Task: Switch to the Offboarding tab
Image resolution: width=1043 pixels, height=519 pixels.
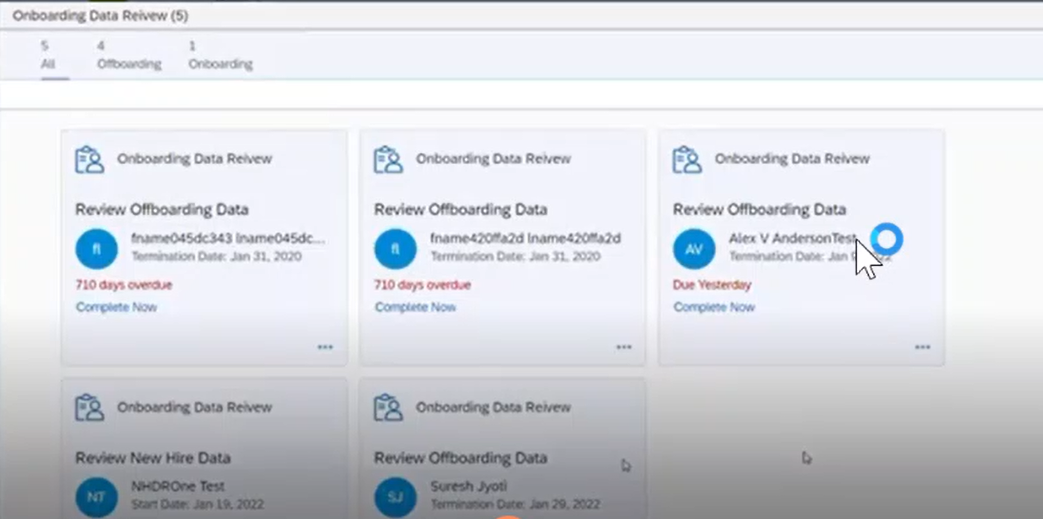Action: pos(129,55)
